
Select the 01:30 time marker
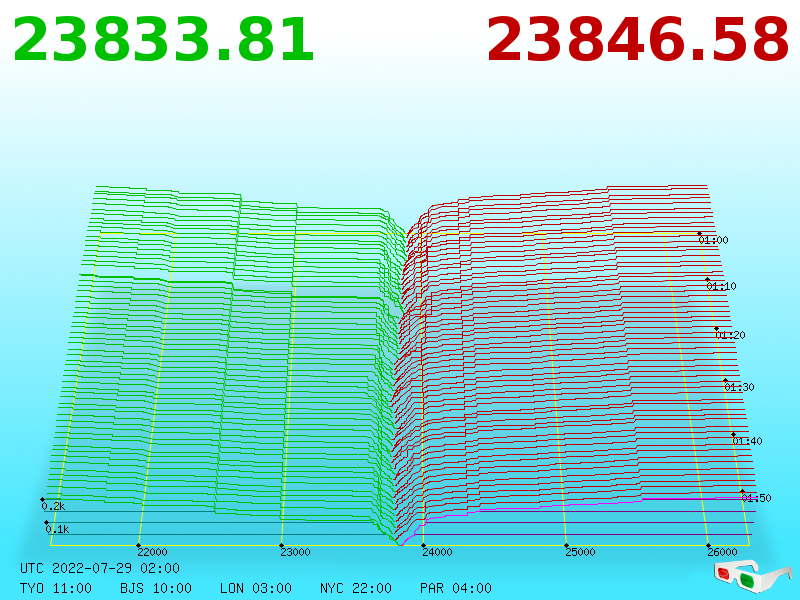click(739, 387)
